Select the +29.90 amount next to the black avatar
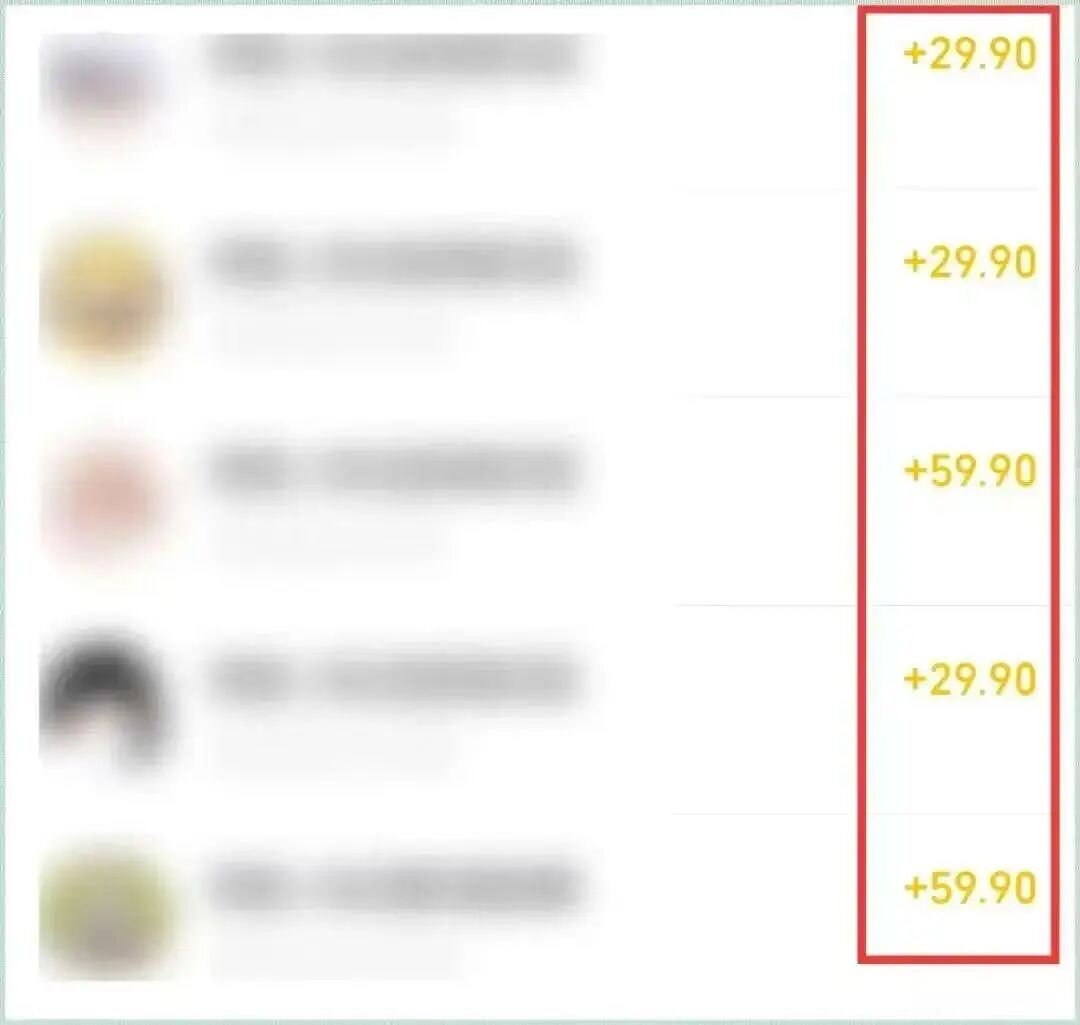 pyautogui.click(x=970, y=679)
